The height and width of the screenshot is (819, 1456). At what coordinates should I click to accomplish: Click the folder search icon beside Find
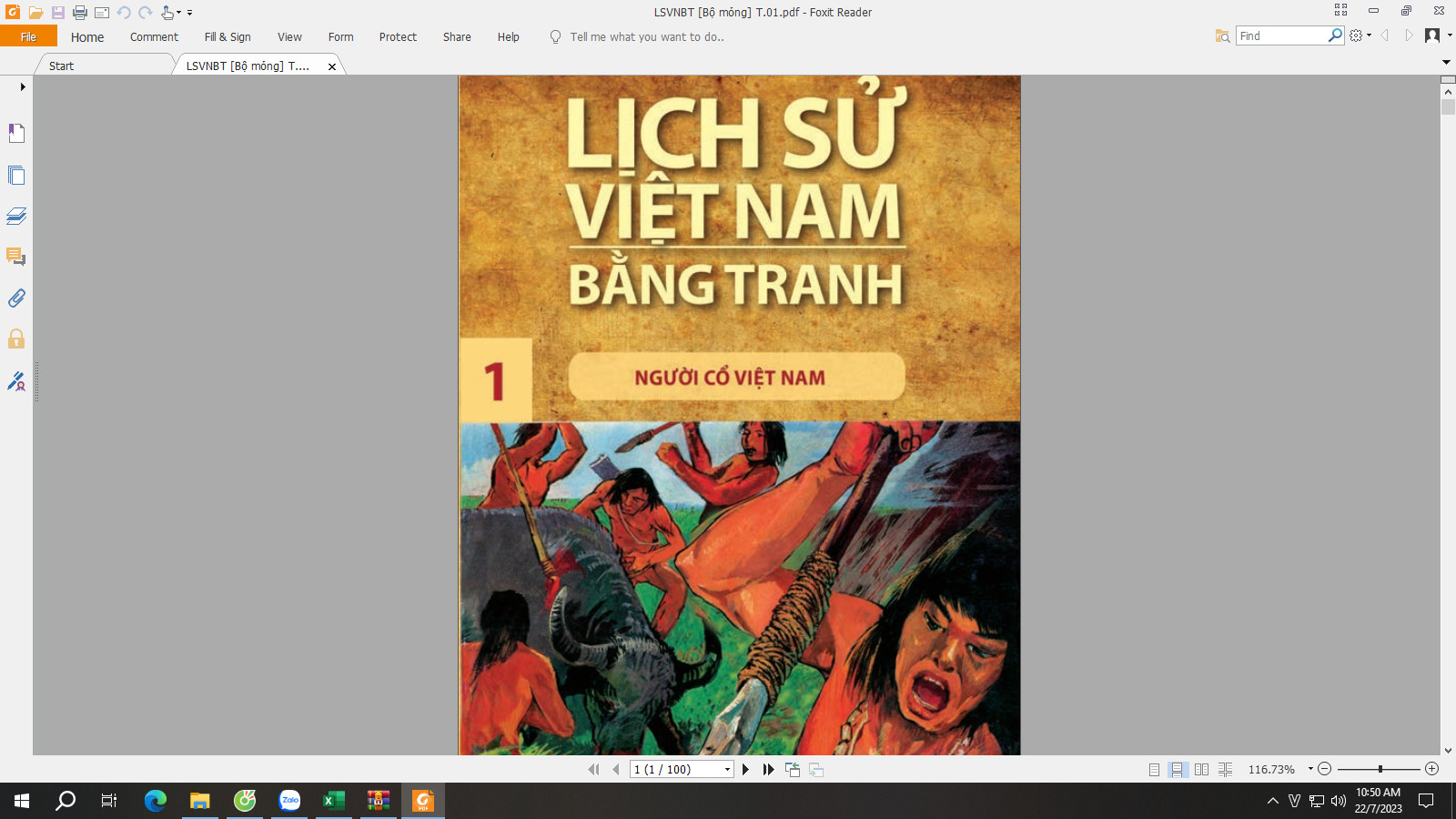(1222, 36)
